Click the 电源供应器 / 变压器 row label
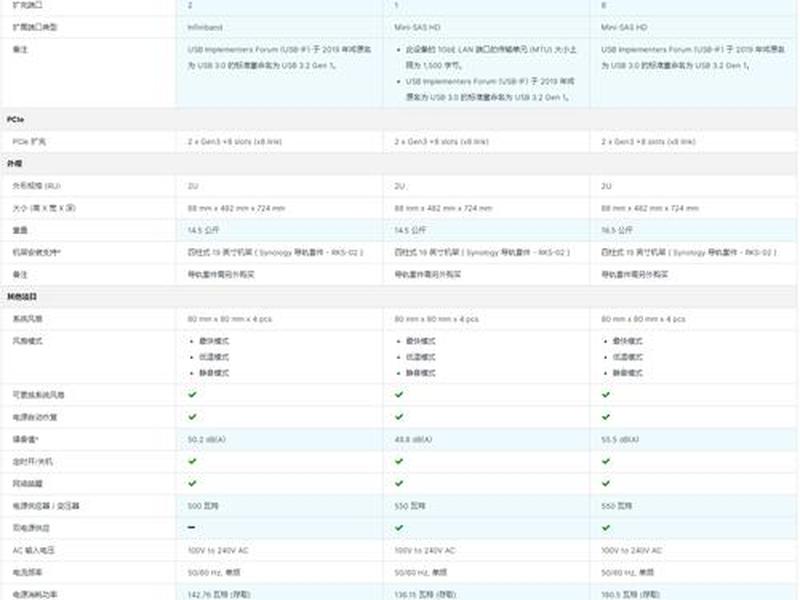This screenshot has width=800, height=600. click(x=46, y=506)
